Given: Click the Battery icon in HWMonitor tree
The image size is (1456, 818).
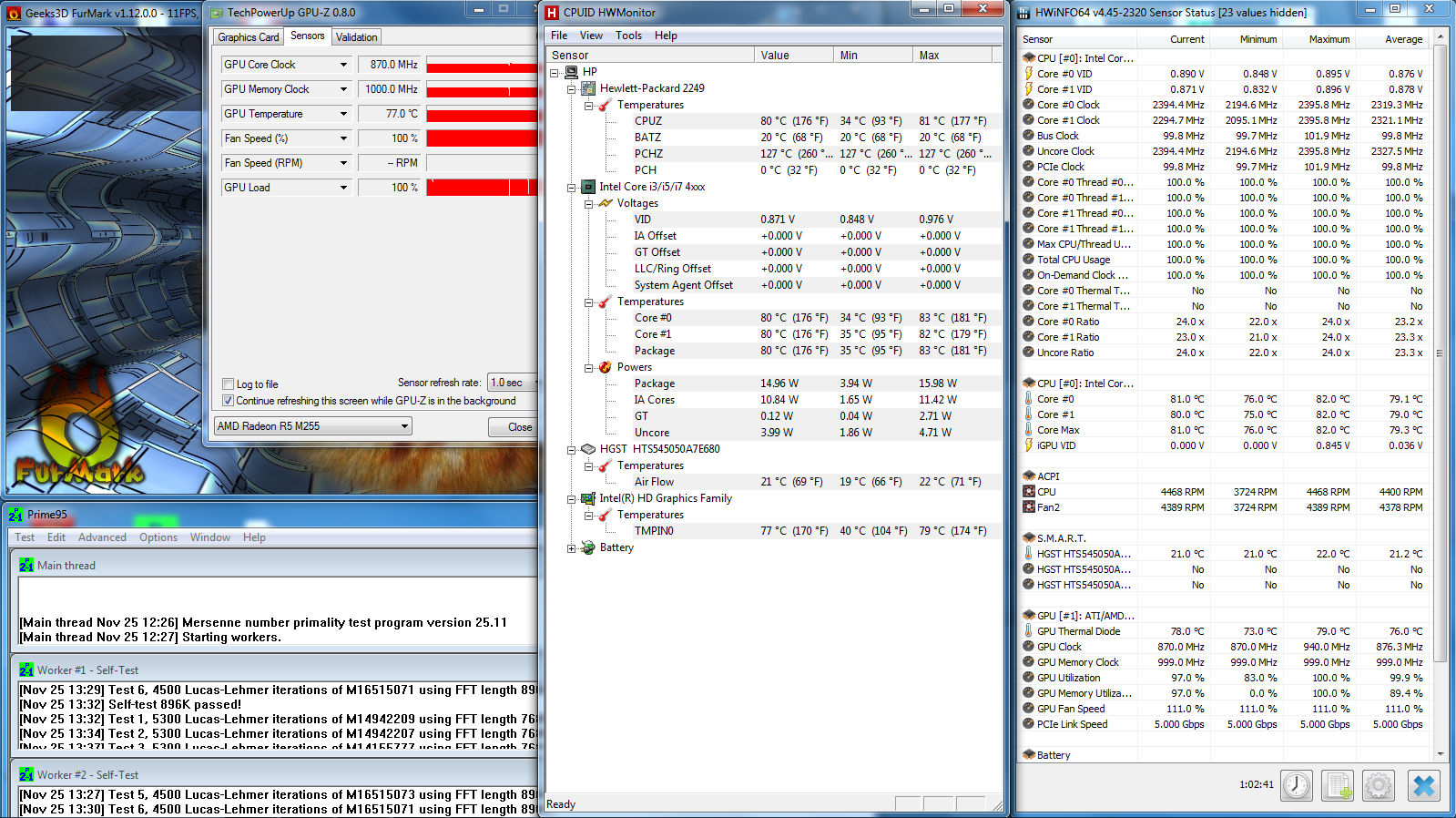Looking at the screenshot, I should click(588, 547).
